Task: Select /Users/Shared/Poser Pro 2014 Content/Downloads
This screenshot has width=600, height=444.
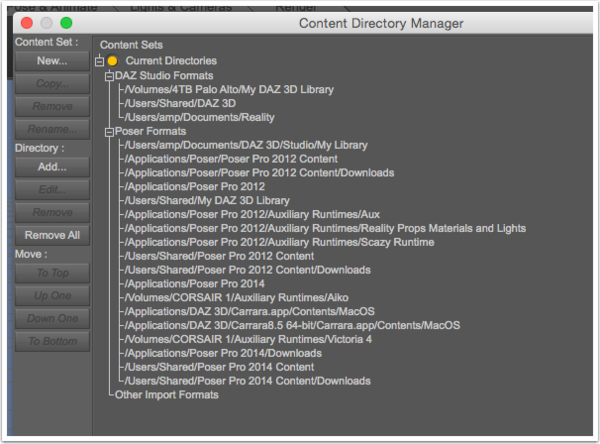Action: 248,381
